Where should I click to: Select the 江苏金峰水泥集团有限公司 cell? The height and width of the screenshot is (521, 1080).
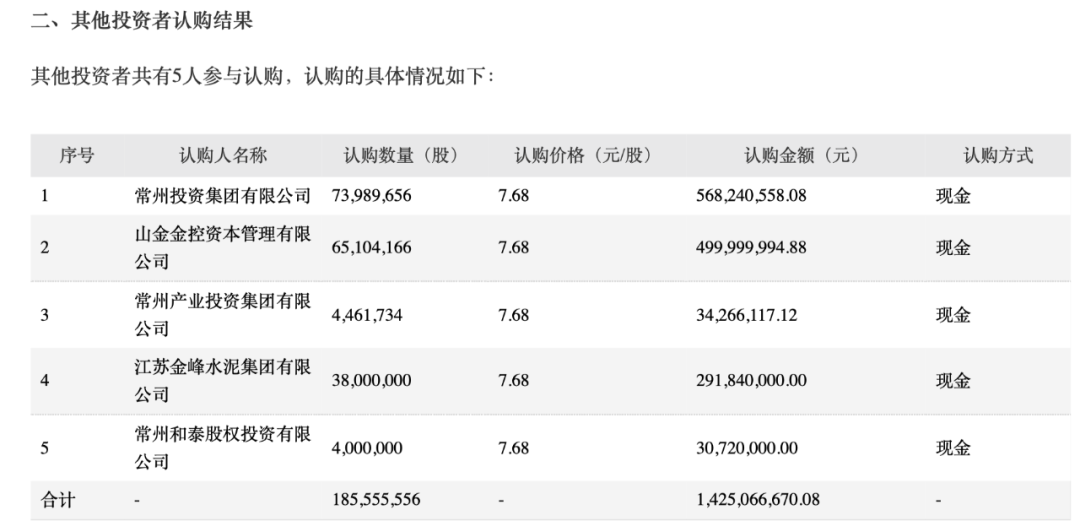tap(223, 381)
